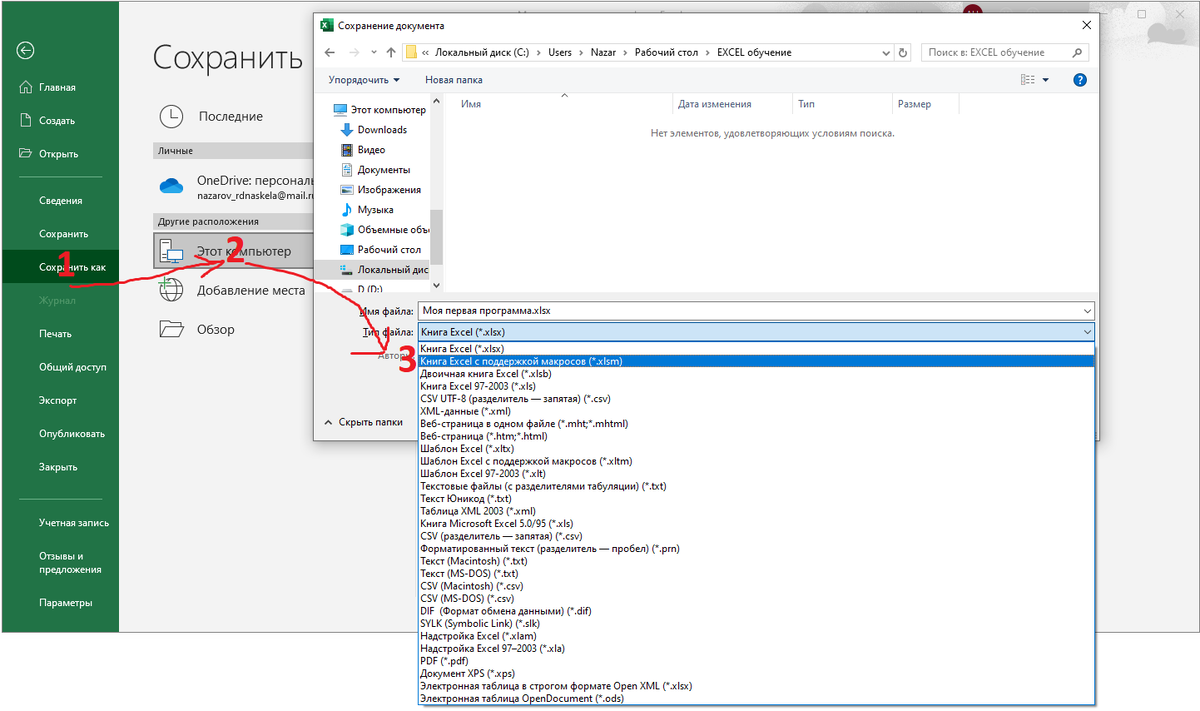Select Рабочий стол in the tree
Image resolution: width=1200 pixels, height=711 pixels.
(x=380, y=250)
